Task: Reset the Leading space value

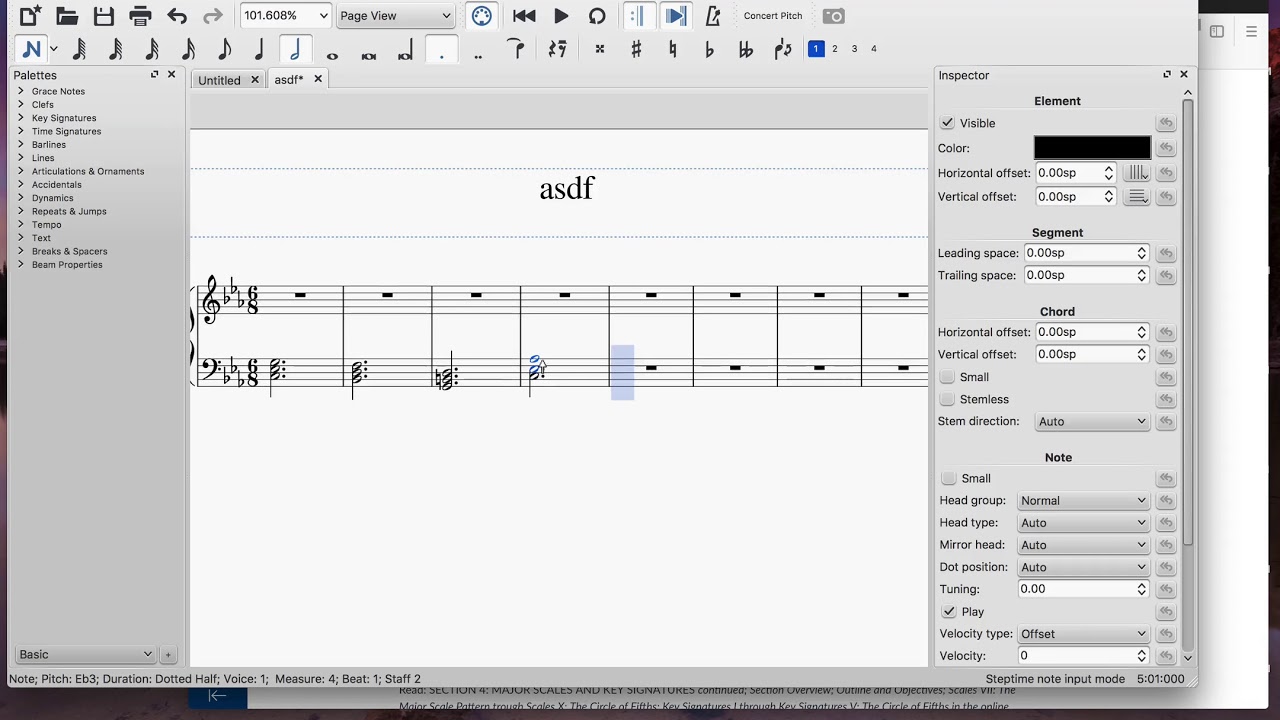Action: tap(1166, 254)
